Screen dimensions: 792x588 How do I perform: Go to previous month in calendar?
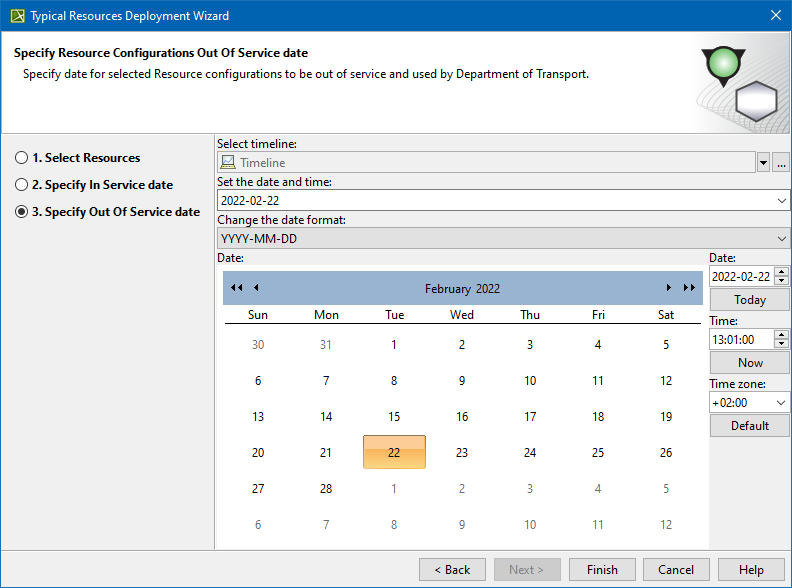click(x=256, y=288)
